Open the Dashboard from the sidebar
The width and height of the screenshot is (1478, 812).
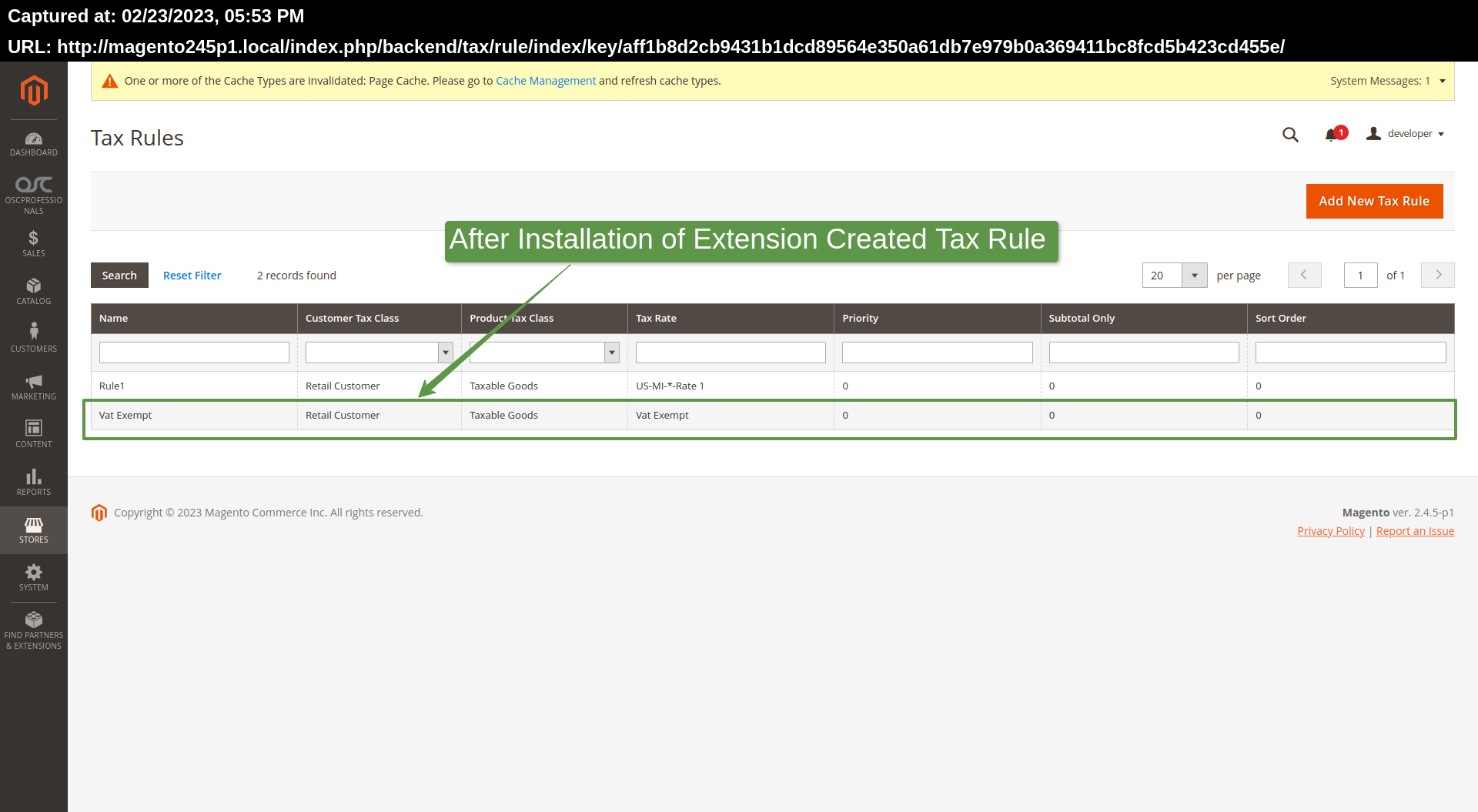[x=34, y=143]
